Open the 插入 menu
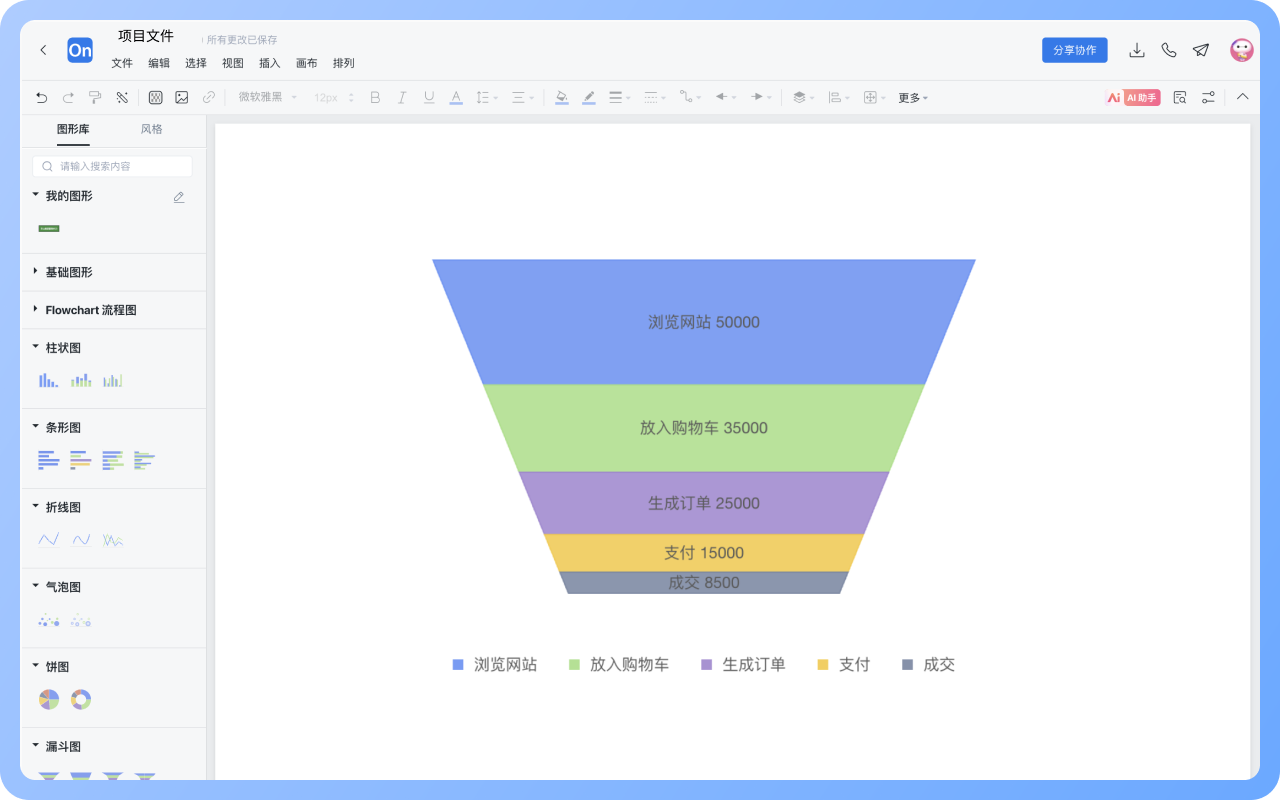The height and width of the screenshot is (800, 1280). coord(269,63)
